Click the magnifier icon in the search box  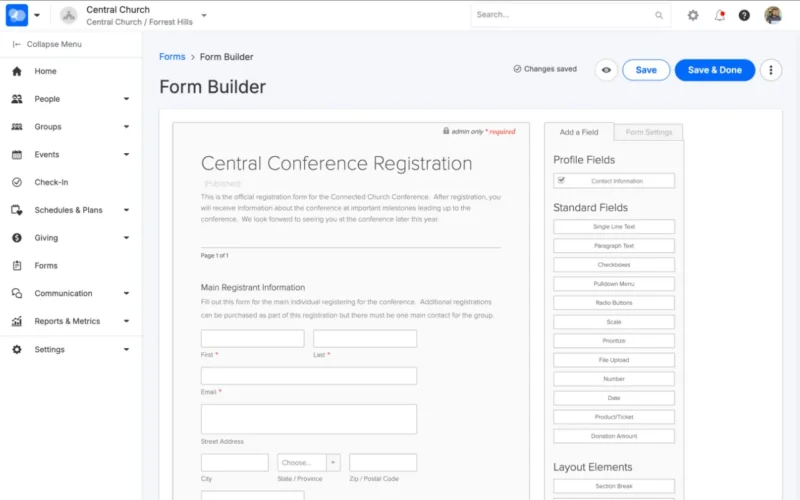(659, 15)
